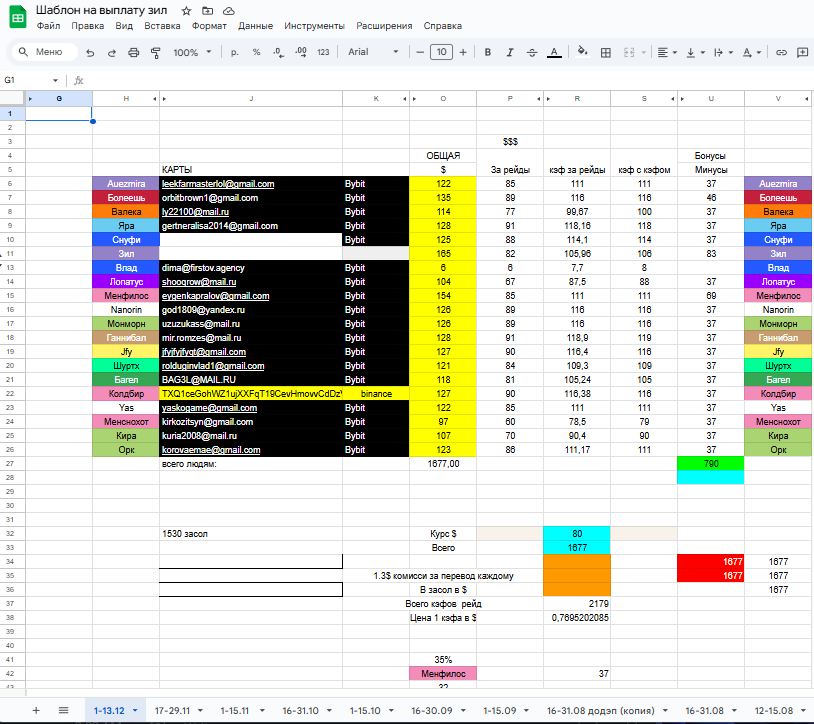Expand hidden columns after column K
Viewport: 814px width, 724px height.
(404, 99)
